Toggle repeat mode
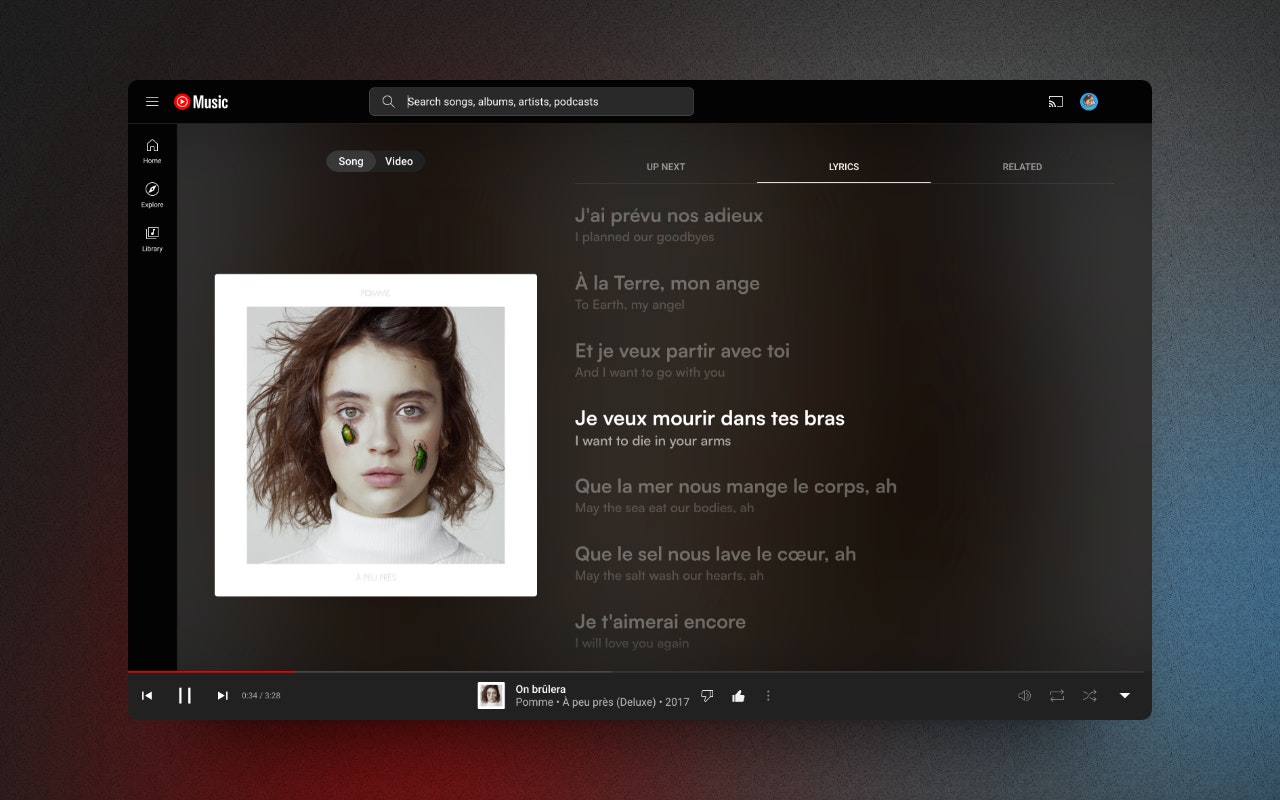This screenshot has width=1280, height=800. point(1057,696)
